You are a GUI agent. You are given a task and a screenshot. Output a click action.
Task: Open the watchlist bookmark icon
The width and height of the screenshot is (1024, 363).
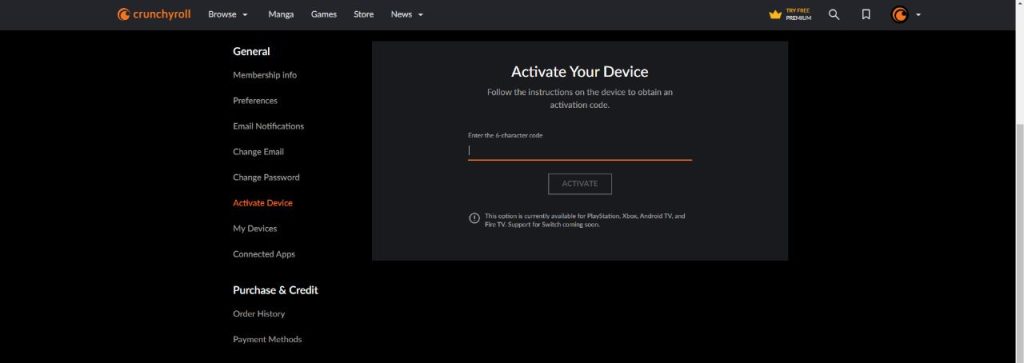pyautogui.click(x=866, y=14)
